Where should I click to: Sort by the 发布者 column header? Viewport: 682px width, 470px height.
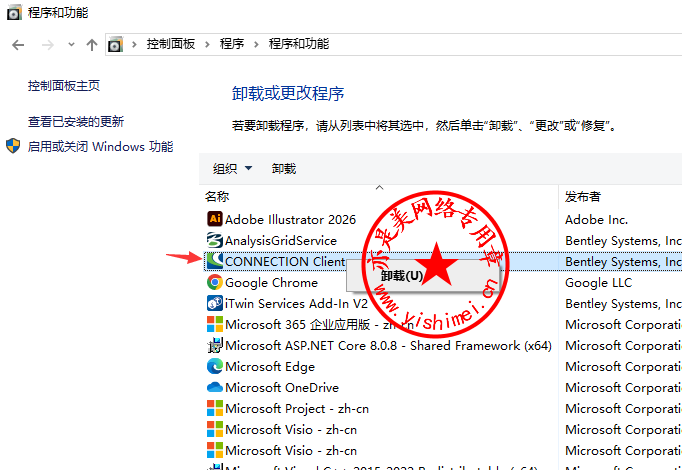pos(582,197)
